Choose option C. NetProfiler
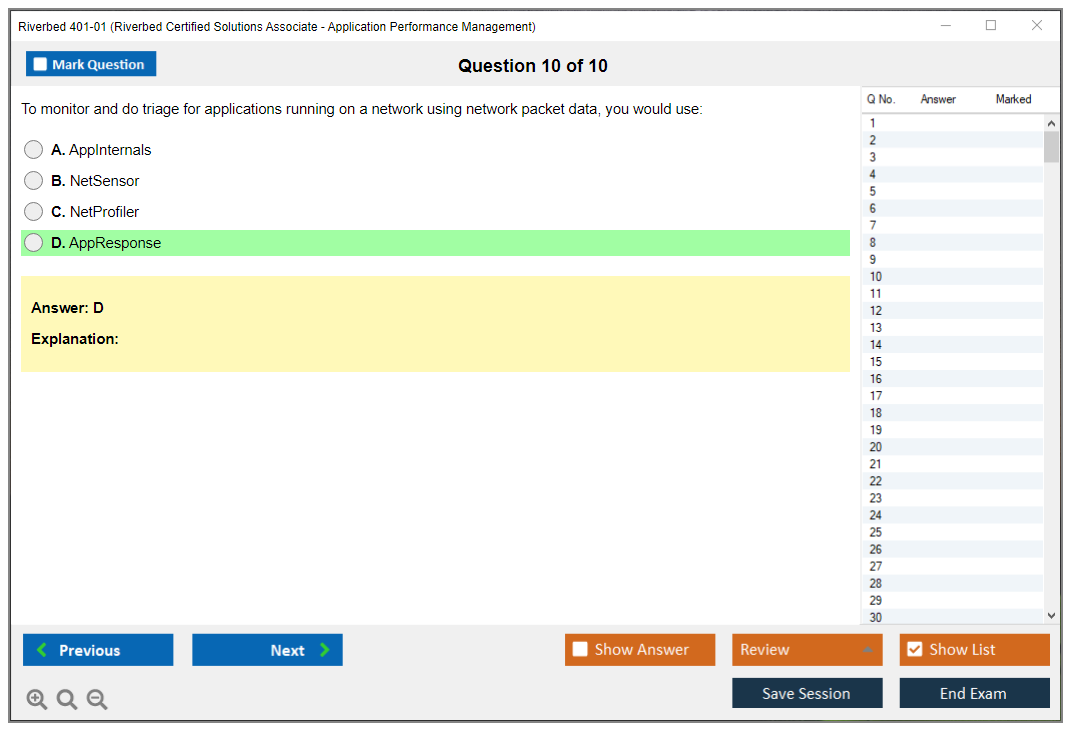Screen dimensions: 1075x735 coord(34,212)
